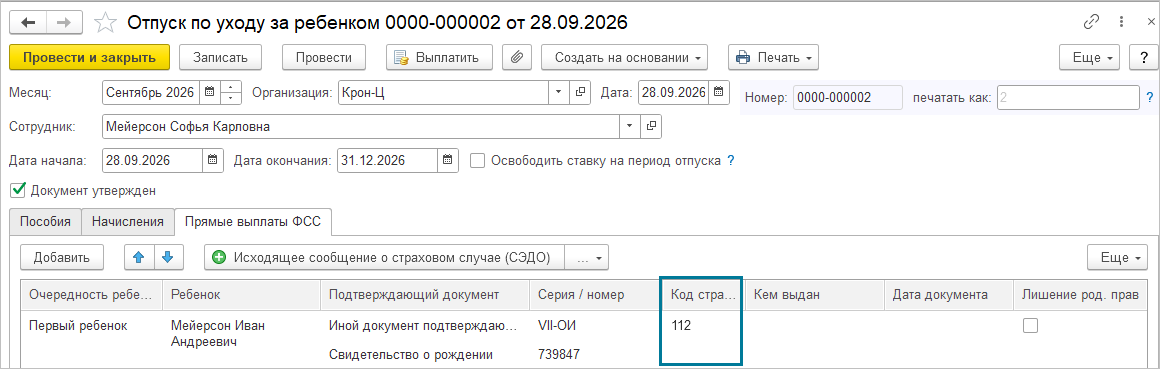Expand more СЭДО message options
Screen dimensions: 1160x369
click(588, 257)
